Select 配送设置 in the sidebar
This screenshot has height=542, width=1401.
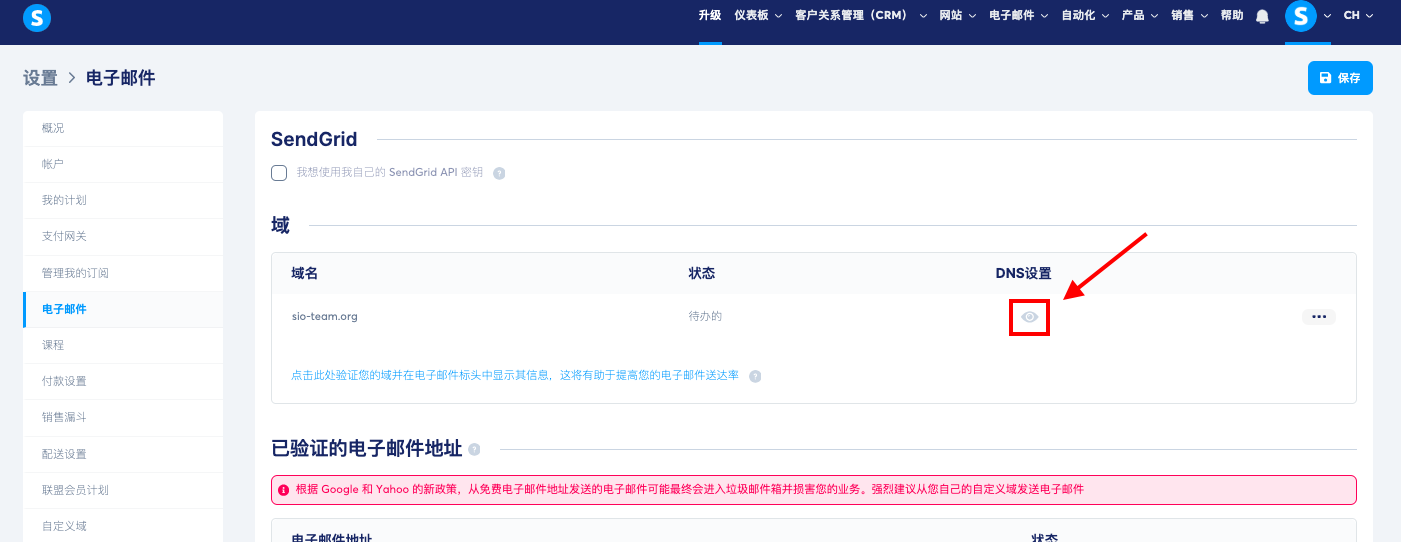[123, 454]
